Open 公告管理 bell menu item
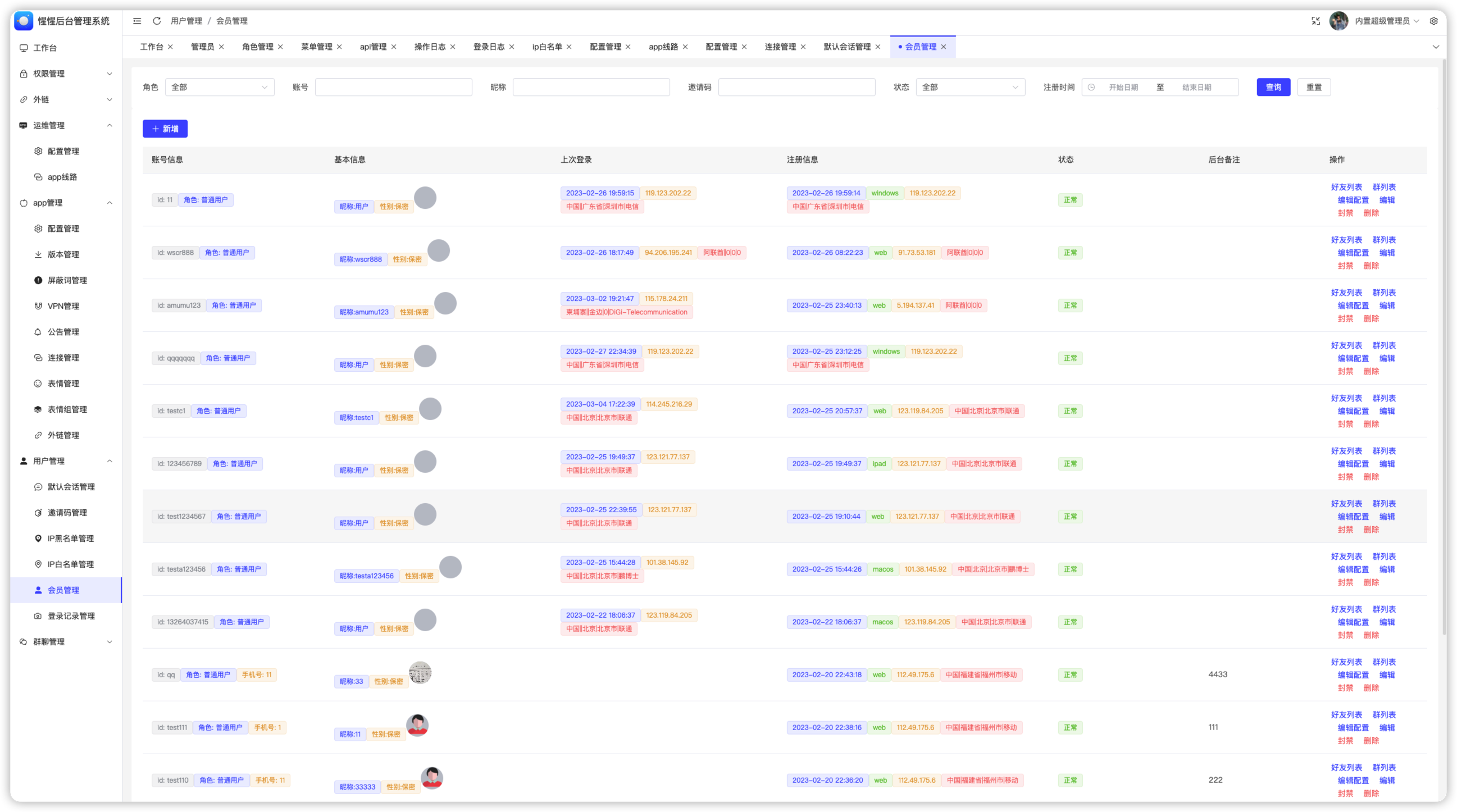Image resolution: width=1457 pixels, height=812 pixels. 63,332
